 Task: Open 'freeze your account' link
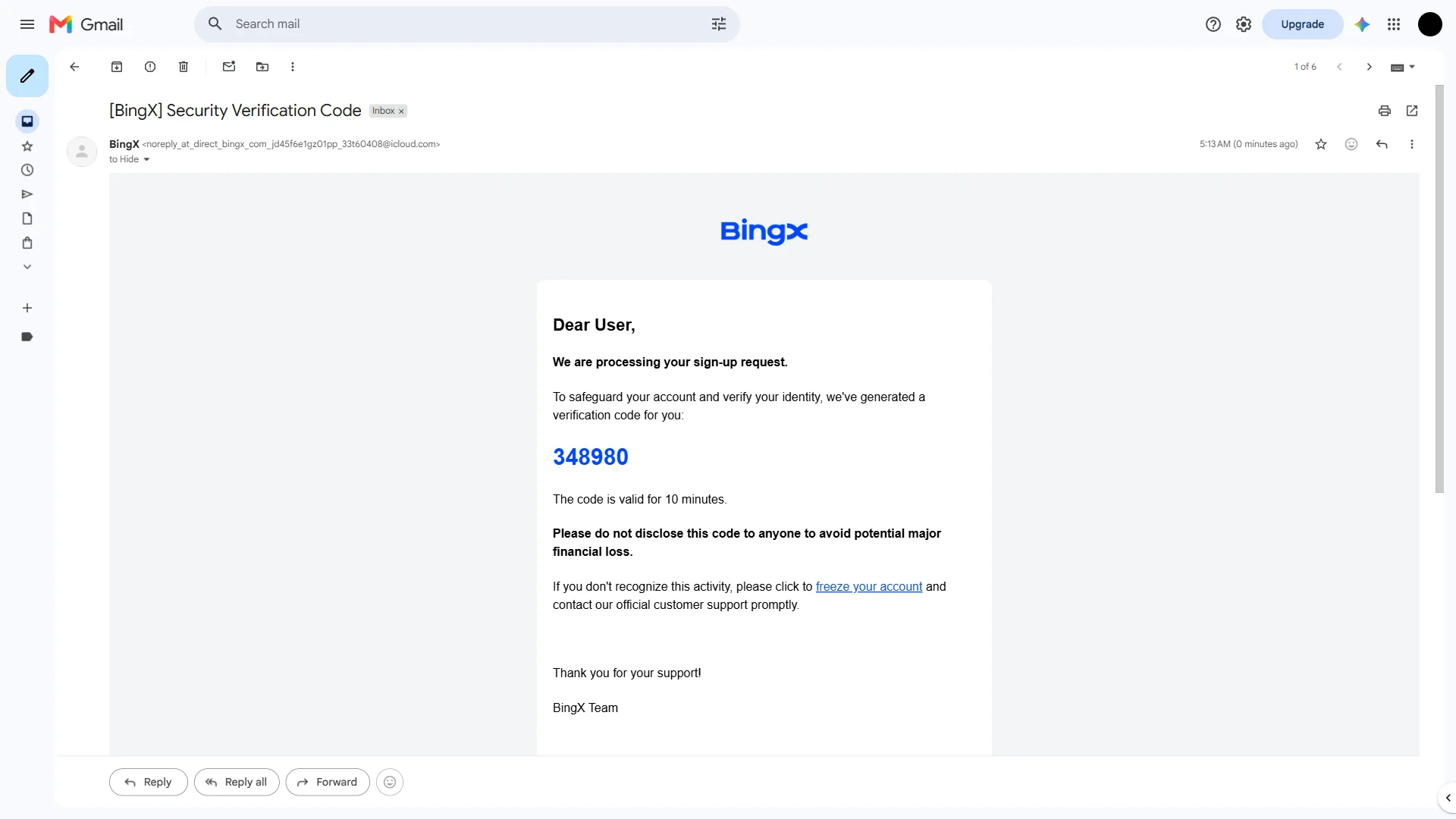point(869,586)
